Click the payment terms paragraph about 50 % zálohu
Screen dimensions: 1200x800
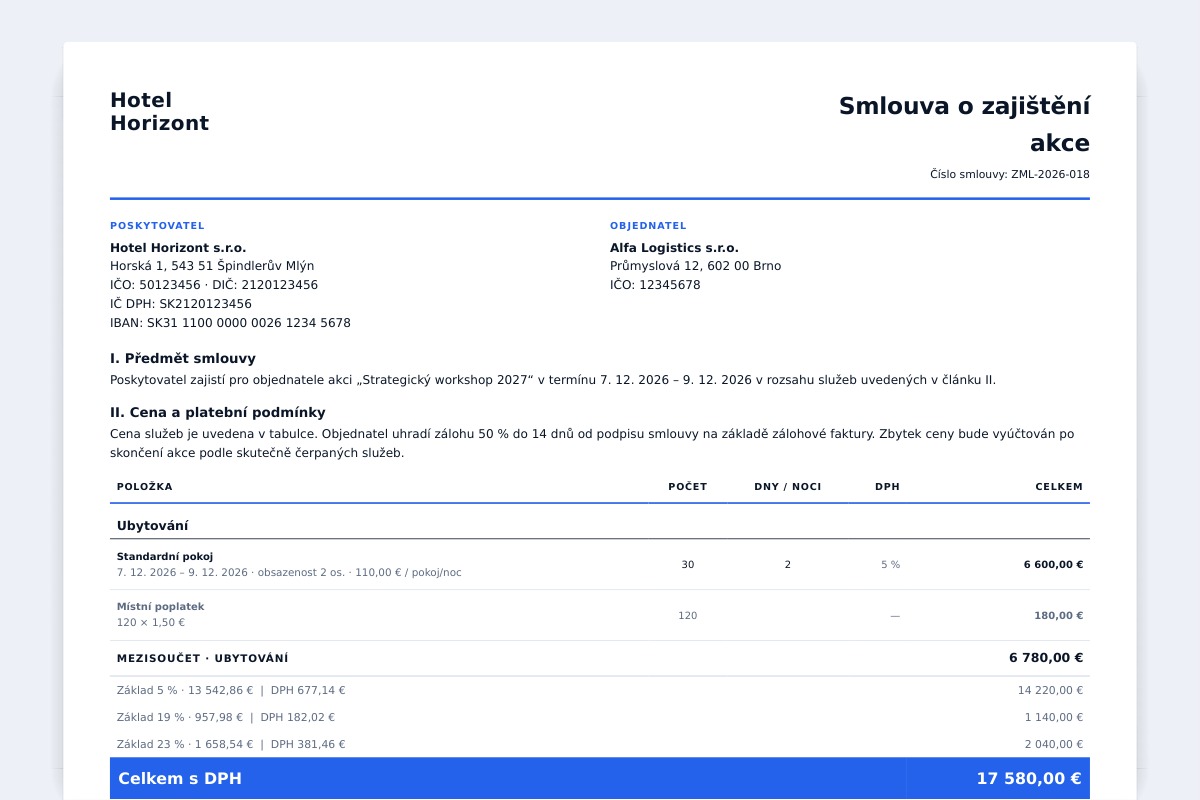click(x=592, y=443)
